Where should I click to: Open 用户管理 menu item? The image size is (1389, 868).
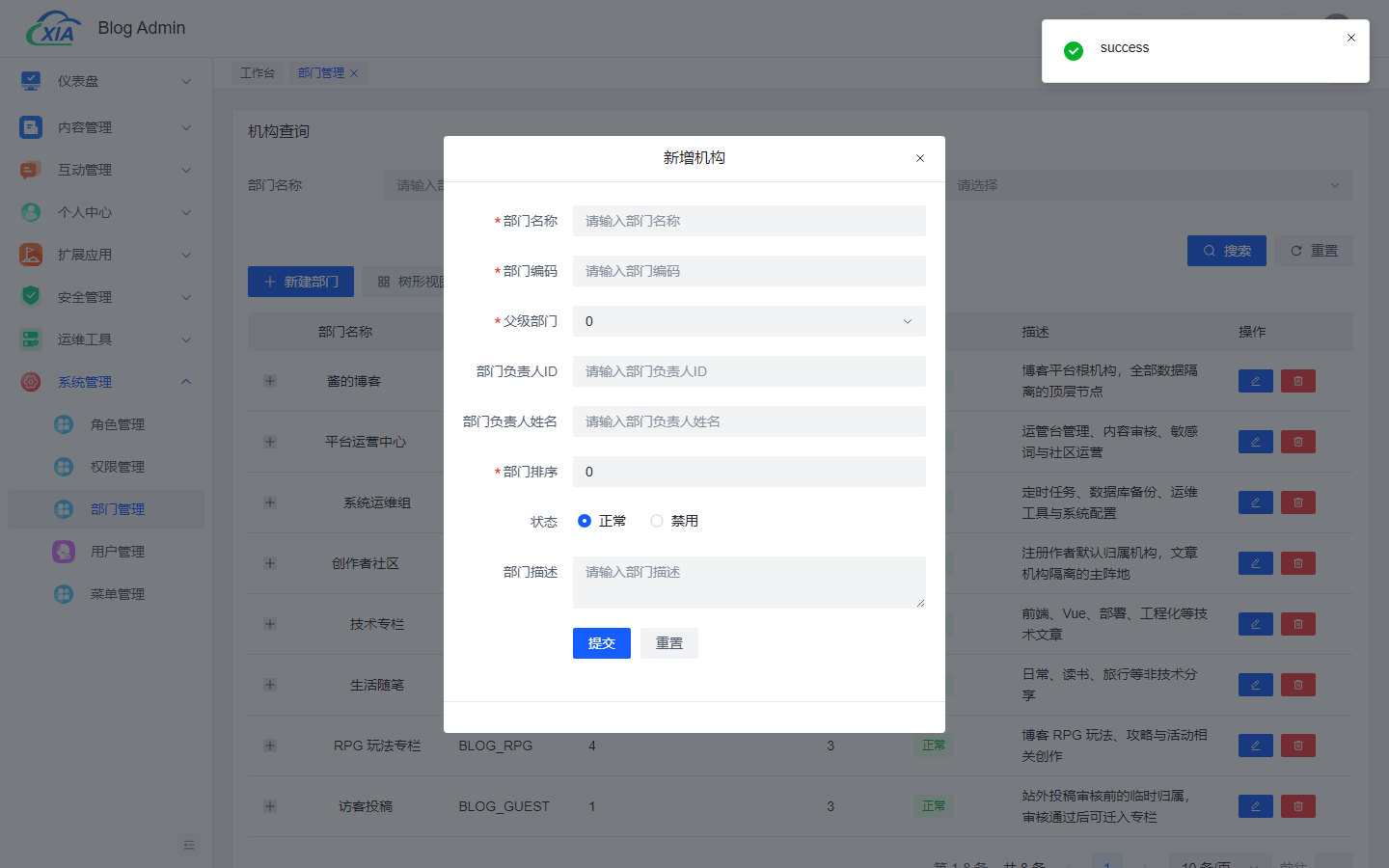click(106, 552)
